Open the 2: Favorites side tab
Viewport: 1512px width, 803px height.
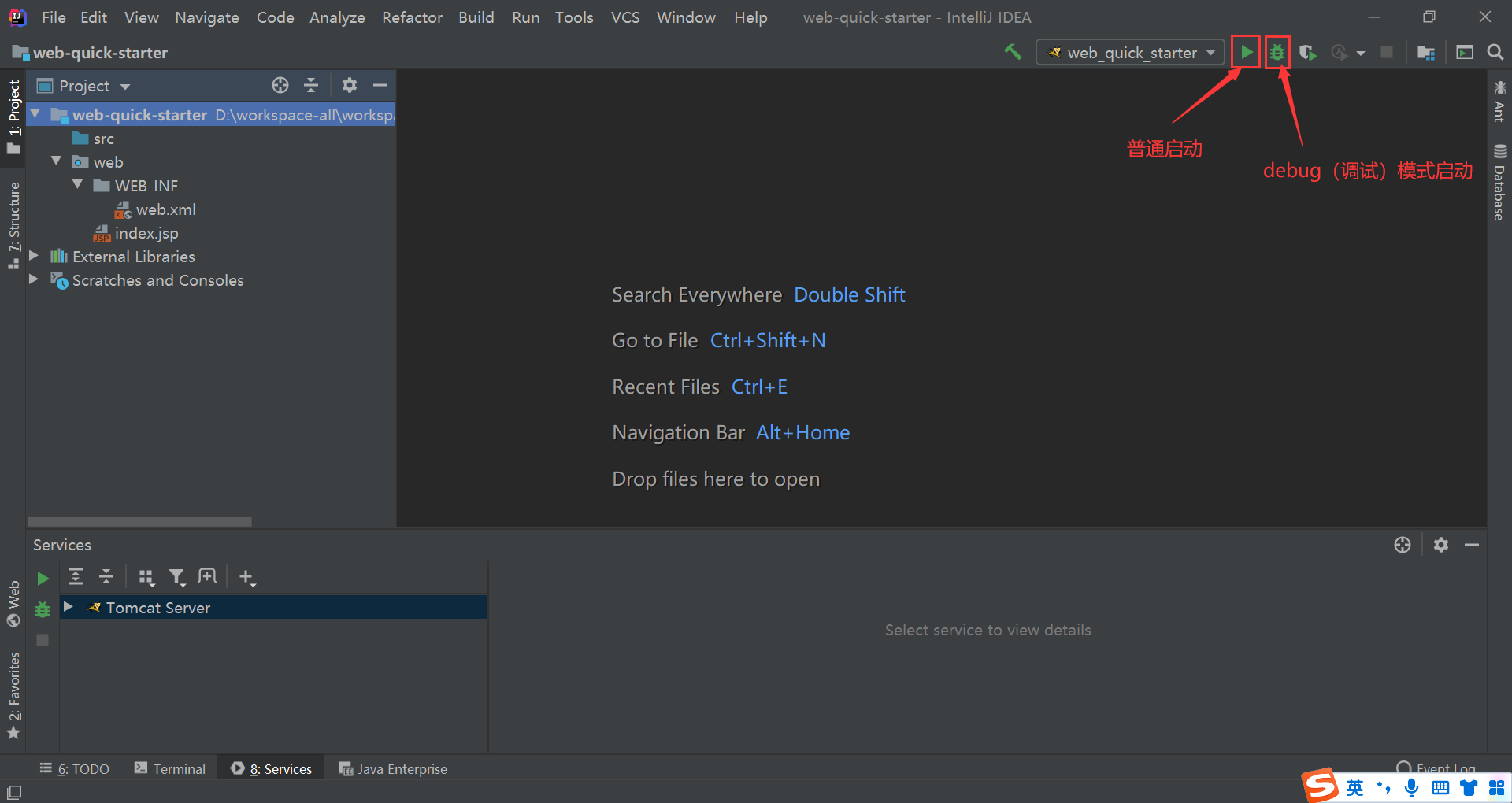coord(13,696)
